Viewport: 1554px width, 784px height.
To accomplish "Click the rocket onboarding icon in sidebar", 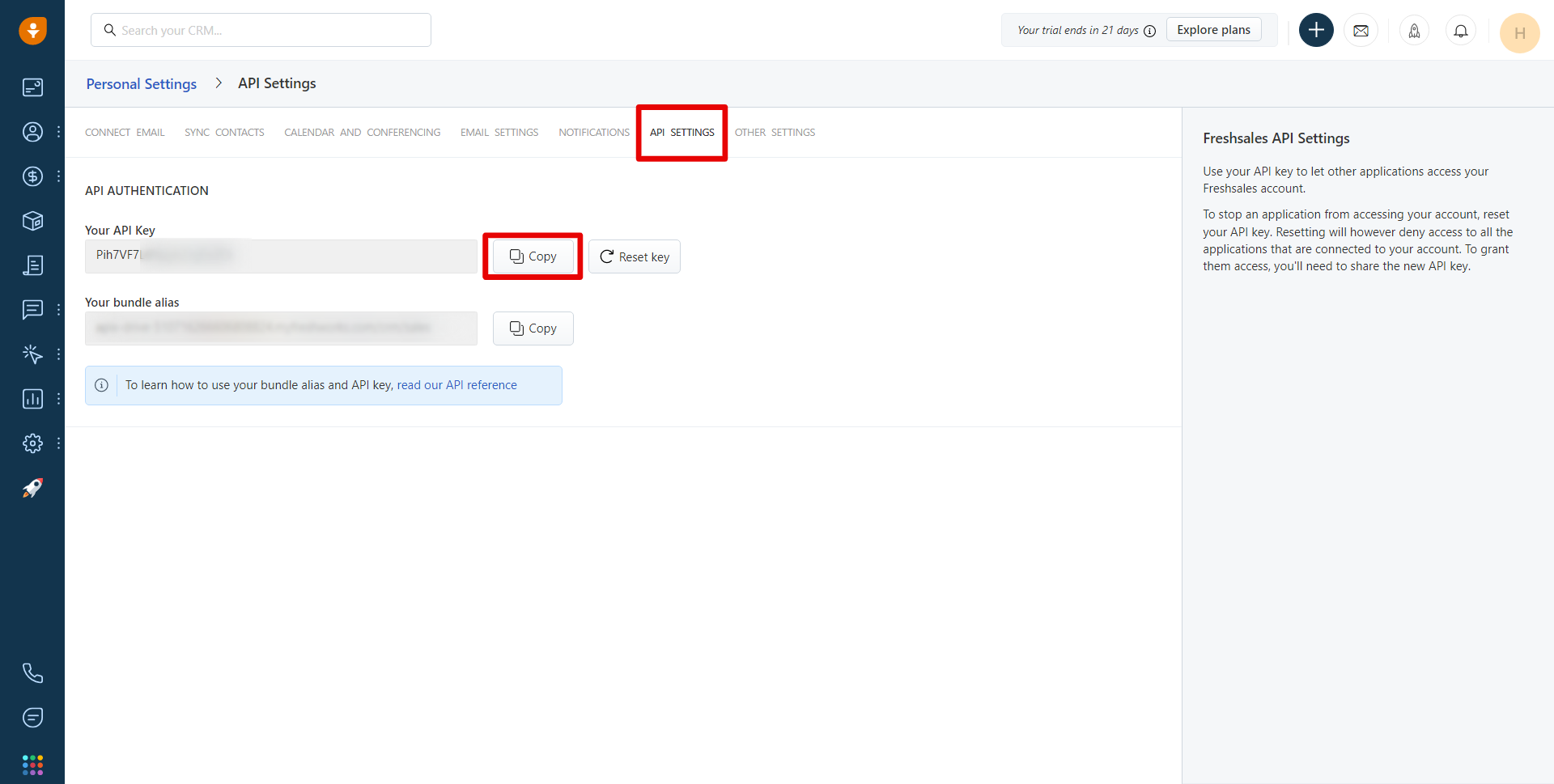I will click(x=32, y=488).
